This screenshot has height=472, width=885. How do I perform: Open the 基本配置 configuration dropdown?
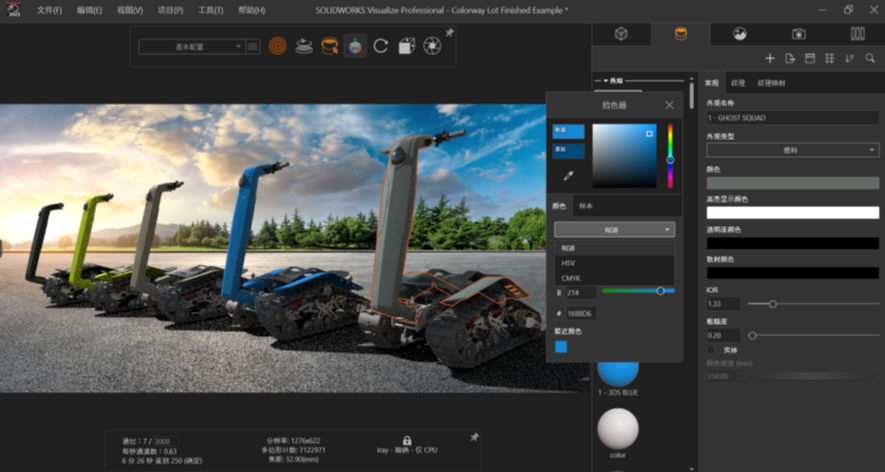(191, 46)
